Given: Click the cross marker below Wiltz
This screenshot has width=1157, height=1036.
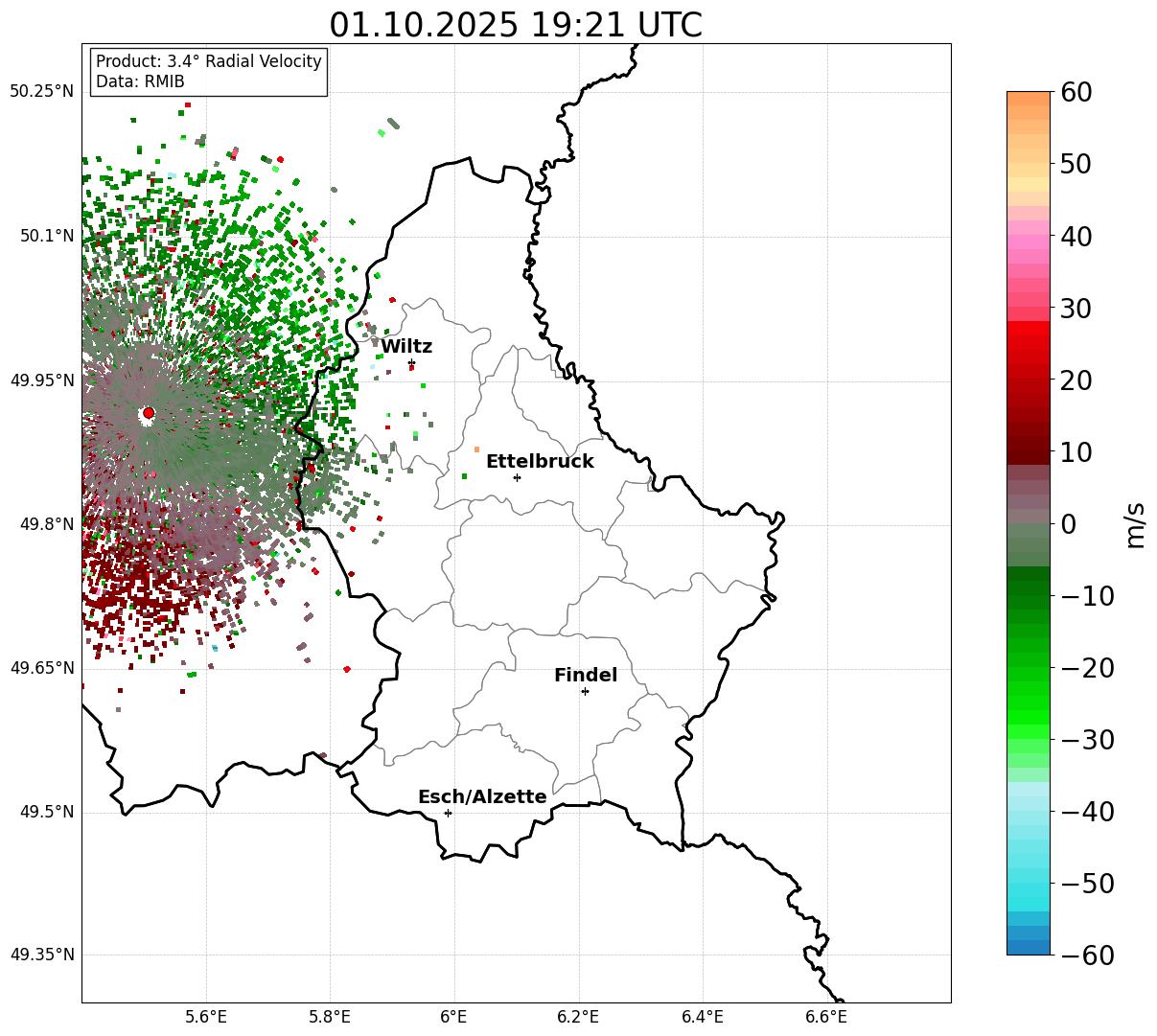Looking at the screenshot, I should tap(411, 362).
